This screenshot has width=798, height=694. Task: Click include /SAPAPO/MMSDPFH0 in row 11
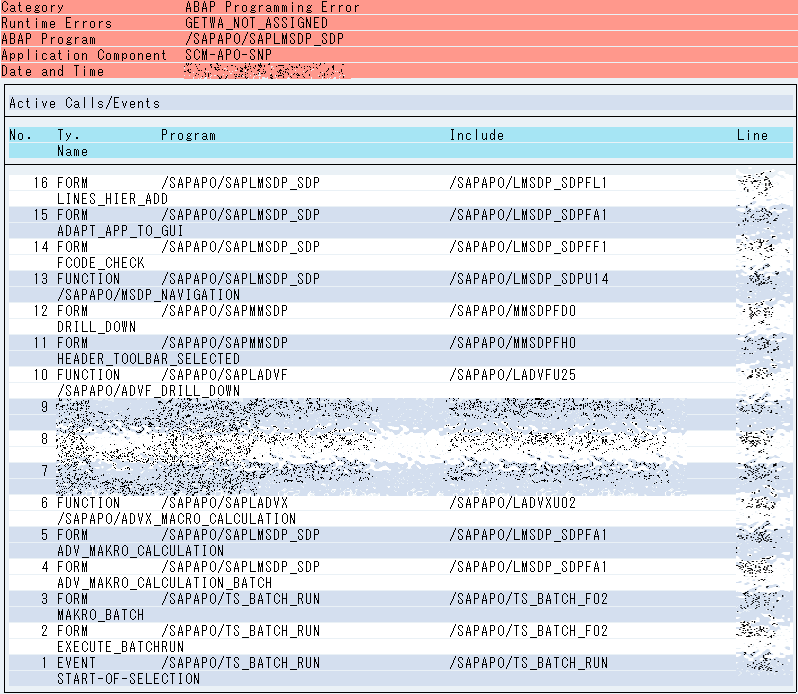(x=512, y=343)
